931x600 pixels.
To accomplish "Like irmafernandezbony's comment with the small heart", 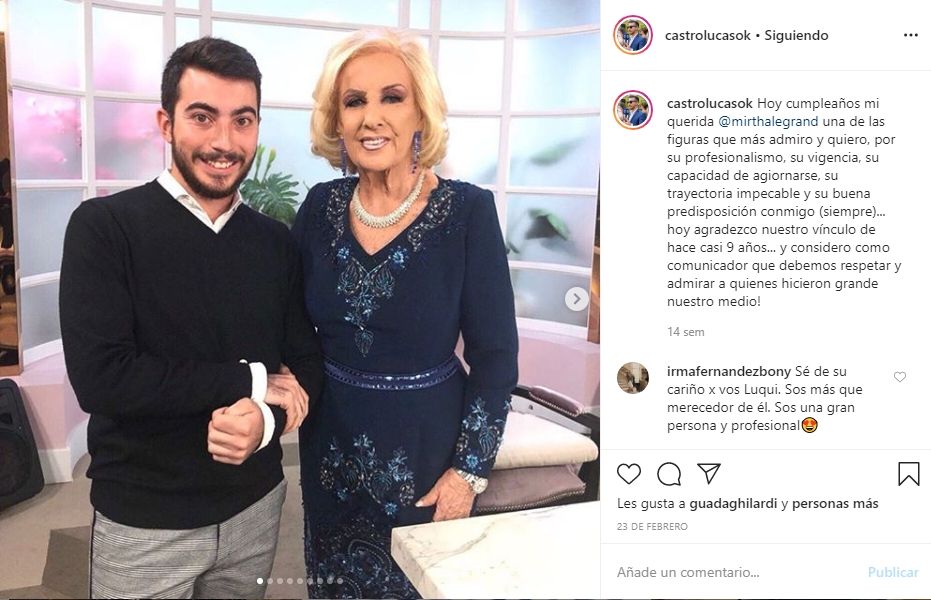I will pos(900,377).
